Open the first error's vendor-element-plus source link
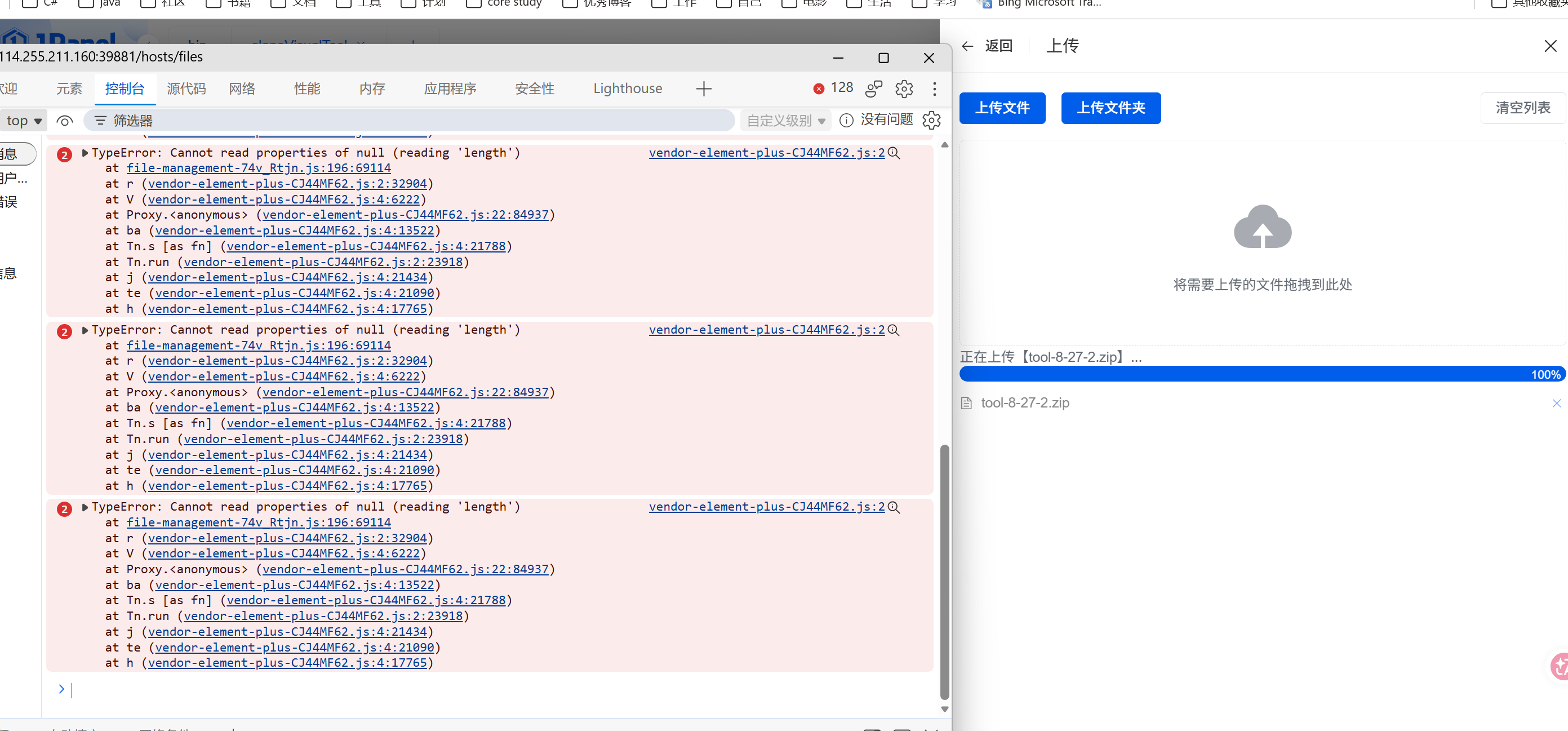The width and height of the screenshot is (1568, 731). pos(767,153)
